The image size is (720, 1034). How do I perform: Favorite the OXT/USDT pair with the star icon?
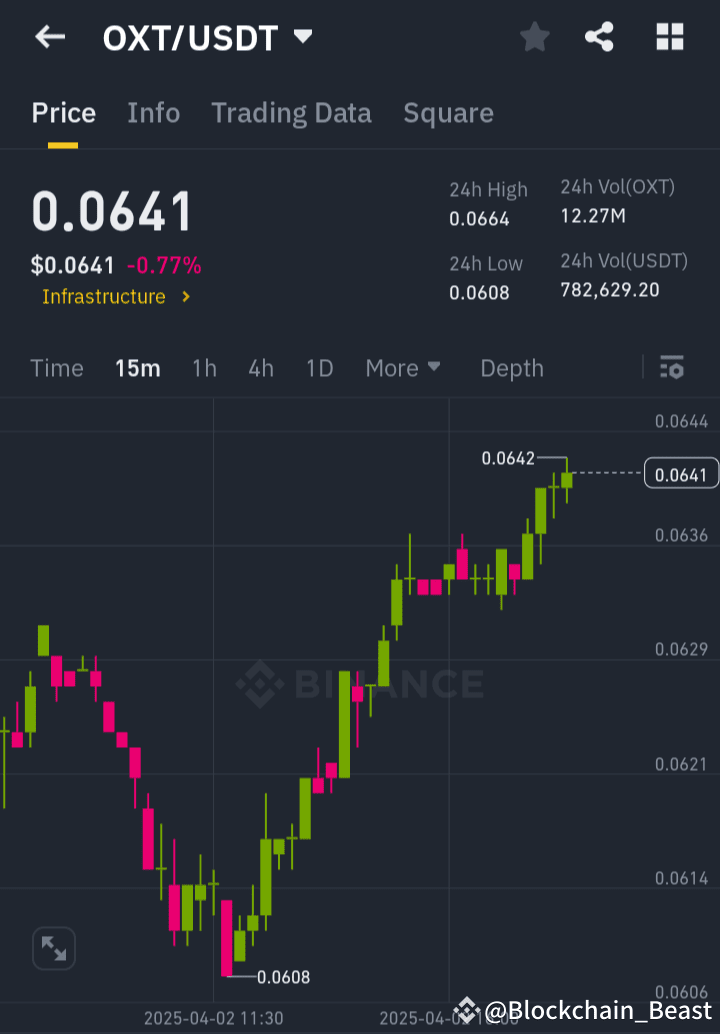coord(534,36)
